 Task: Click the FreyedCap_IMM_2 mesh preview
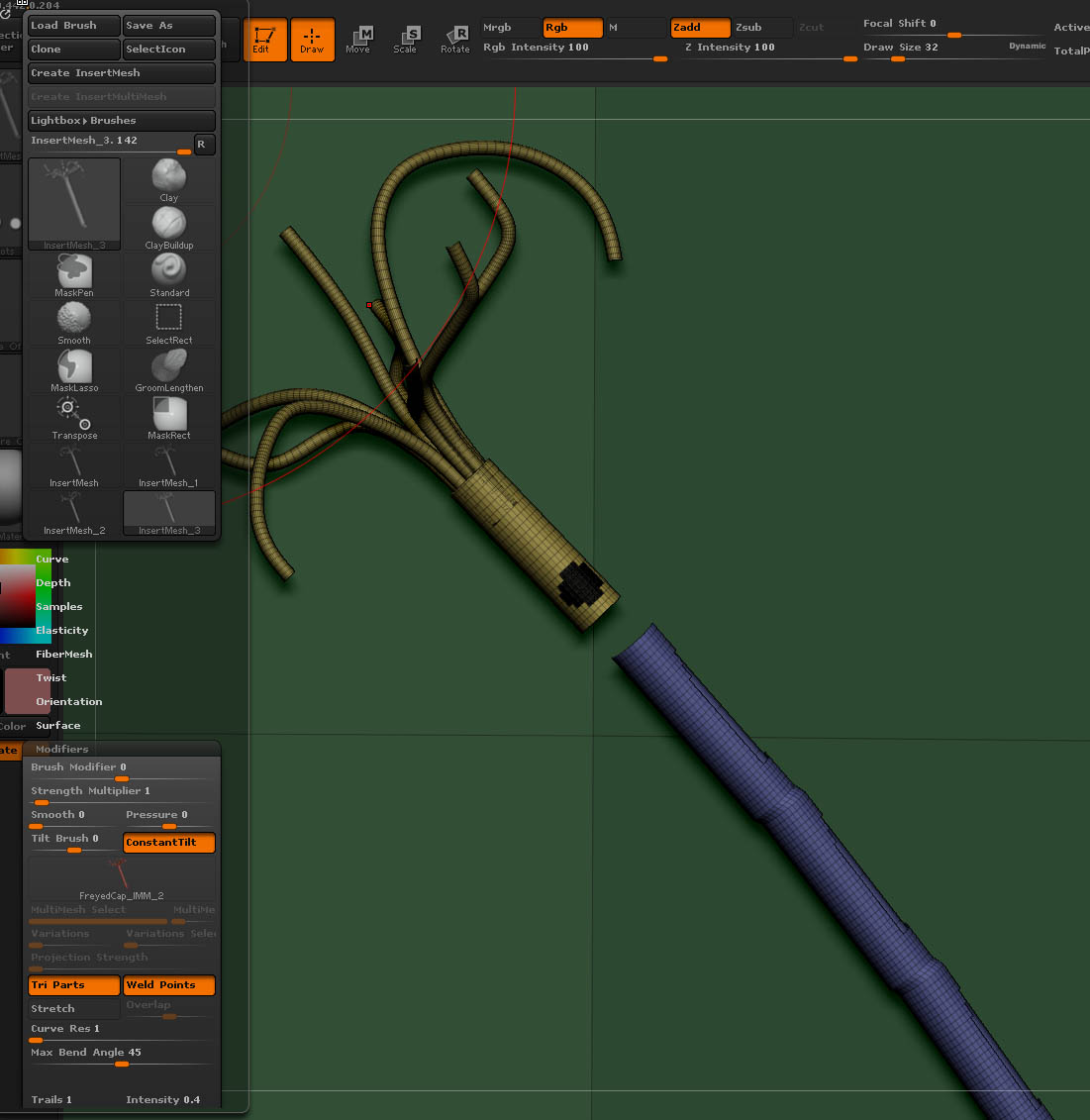122,878
